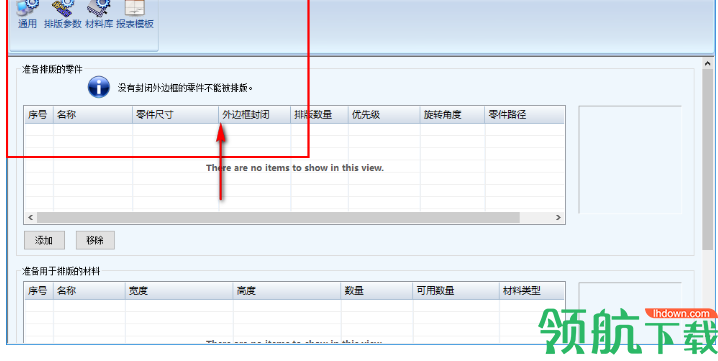Click the part preview pane beside parts table
The height and width of the screenshot is (361, 718).
[x=630, y=160]
